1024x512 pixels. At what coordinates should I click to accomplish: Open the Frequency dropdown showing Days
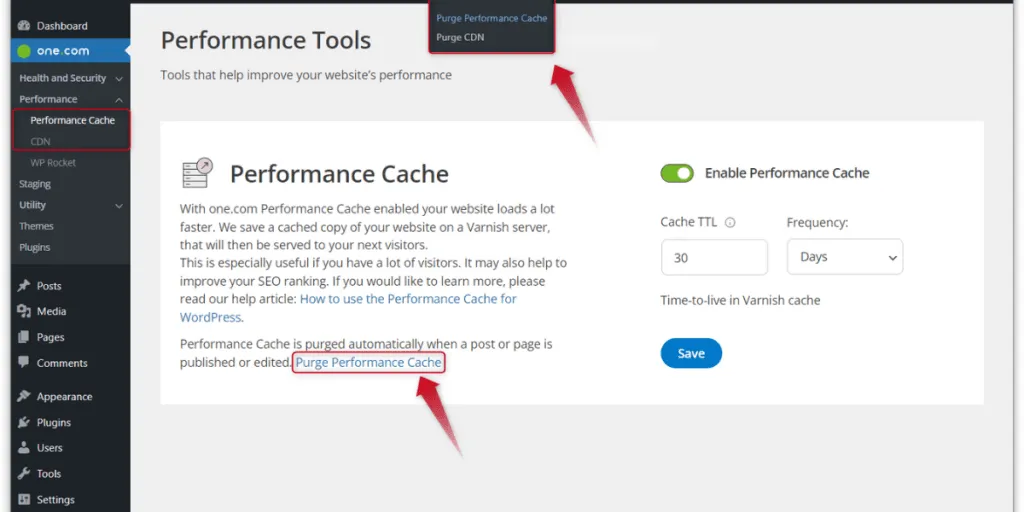844,257
